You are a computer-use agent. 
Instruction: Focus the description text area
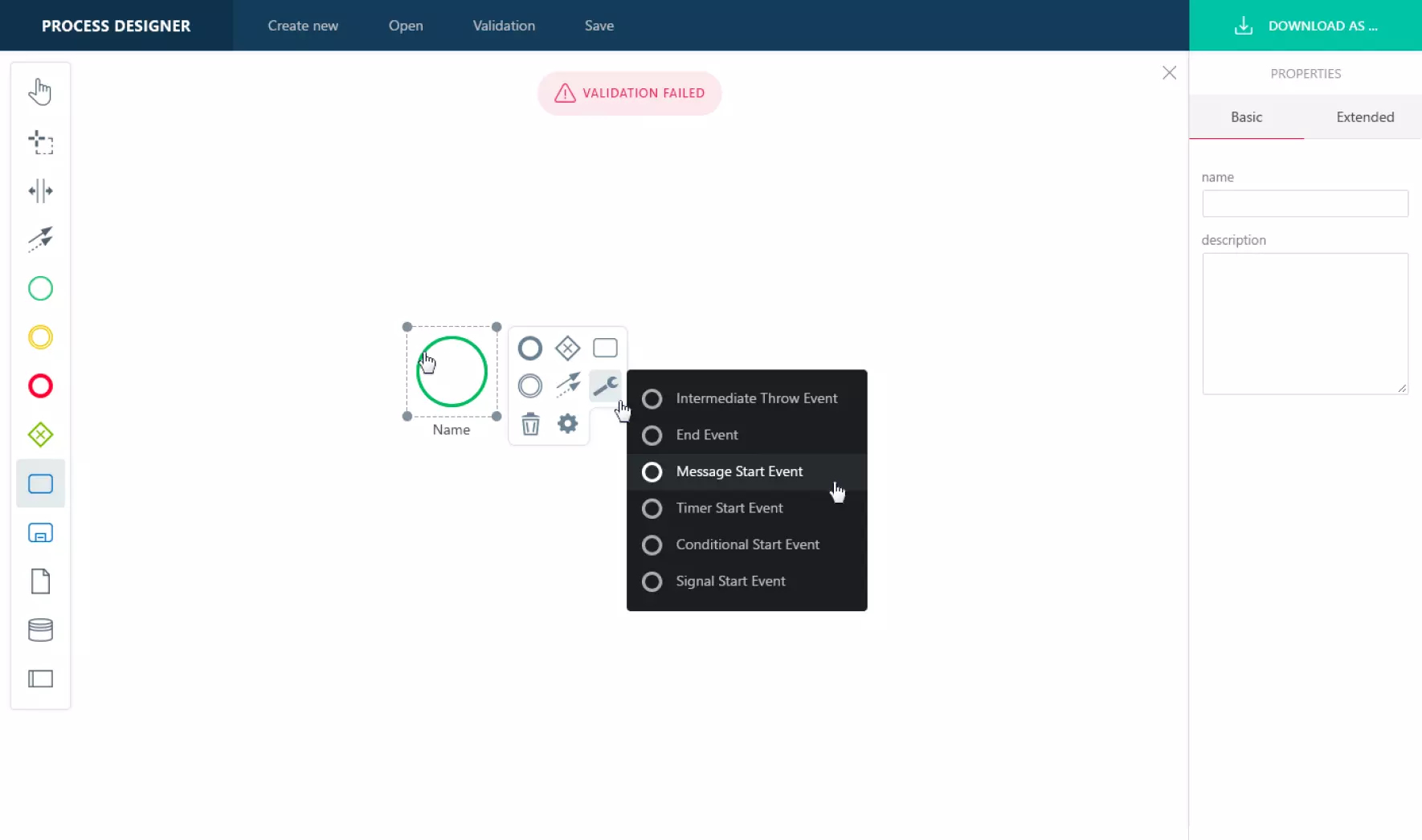(1305, 324)
